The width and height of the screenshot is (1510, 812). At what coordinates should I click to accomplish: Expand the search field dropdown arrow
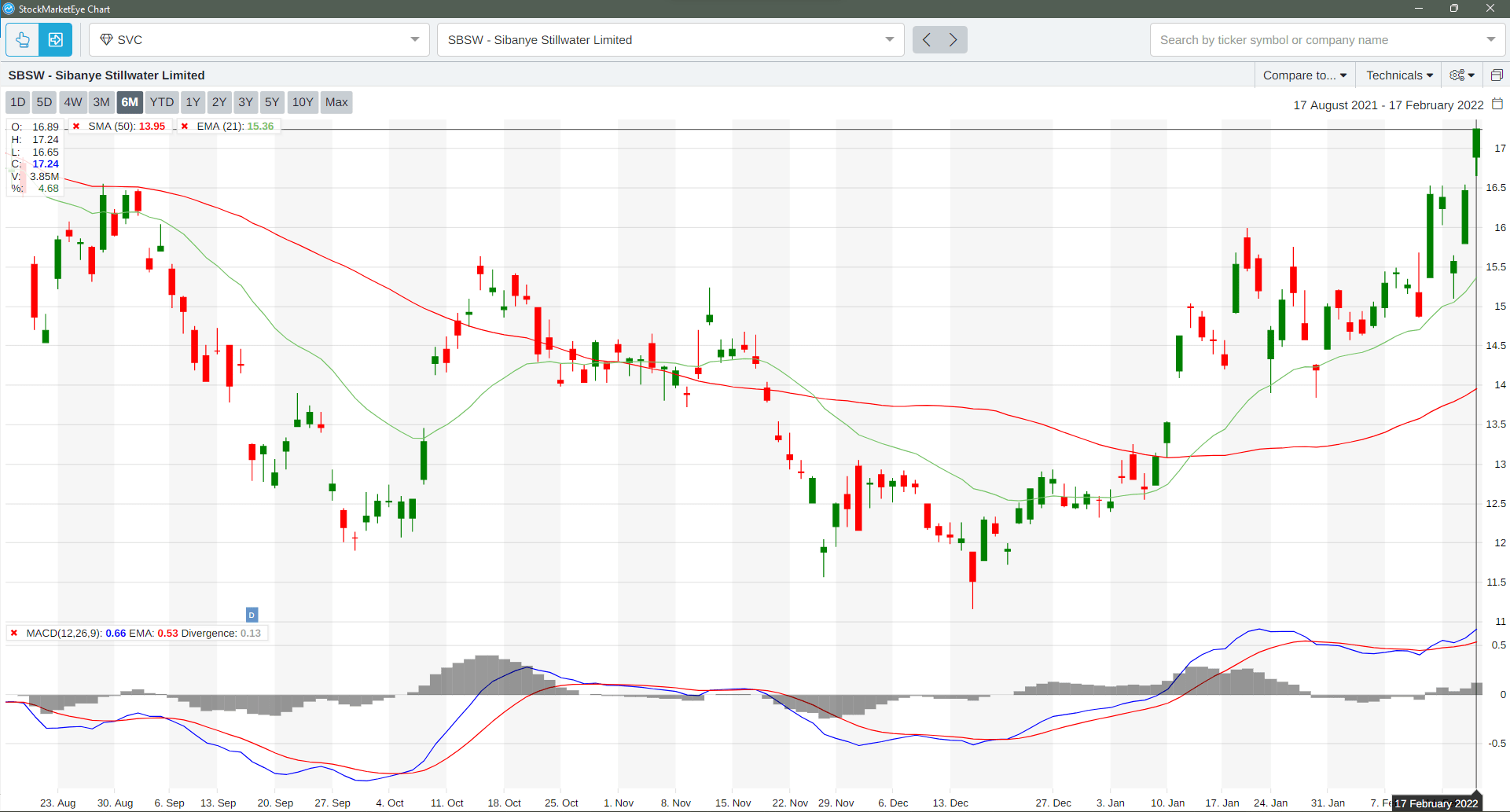pos(1491,39)
